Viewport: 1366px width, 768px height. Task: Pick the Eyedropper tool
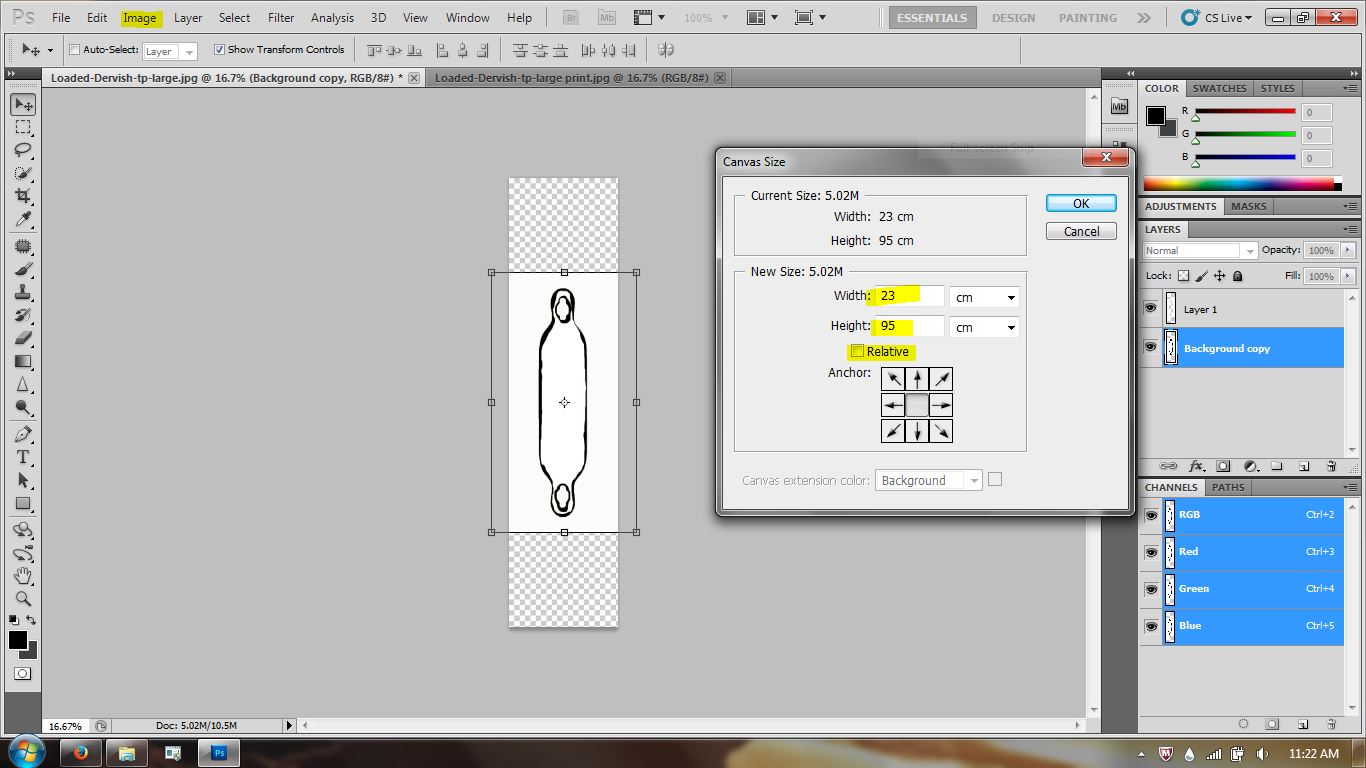(22, 220)
